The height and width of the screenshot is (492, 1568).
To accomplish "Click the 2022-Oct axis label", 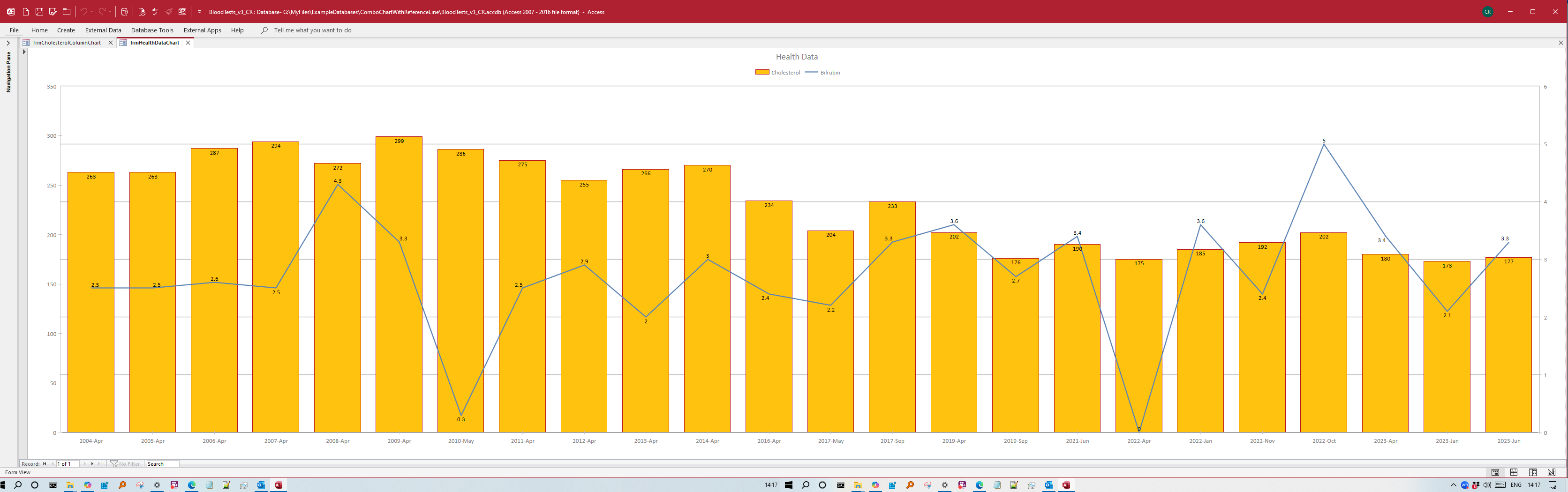I will click(x=1324, y=441).
